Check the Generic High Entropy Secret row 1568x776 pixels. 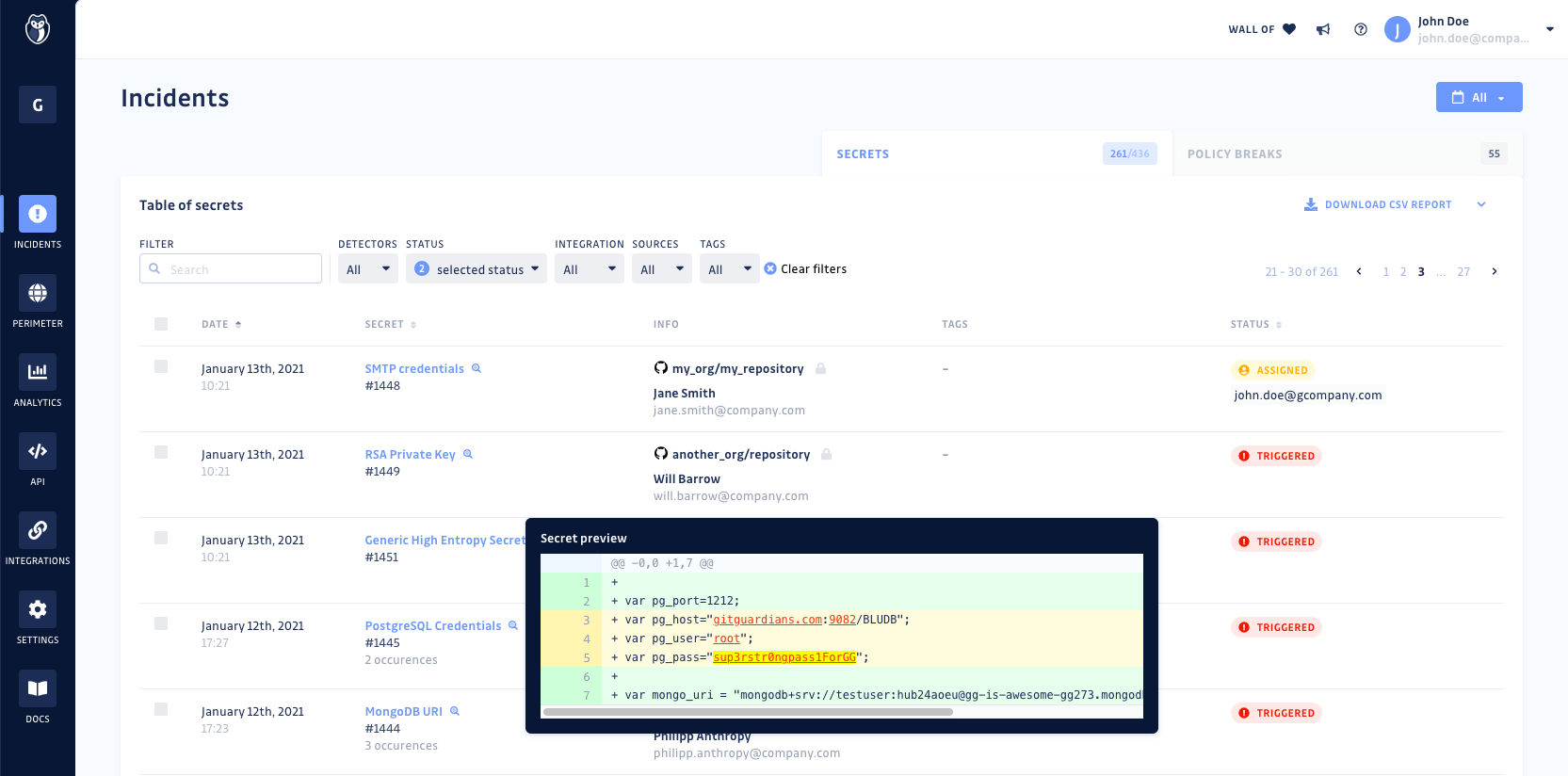coord(161,538)
